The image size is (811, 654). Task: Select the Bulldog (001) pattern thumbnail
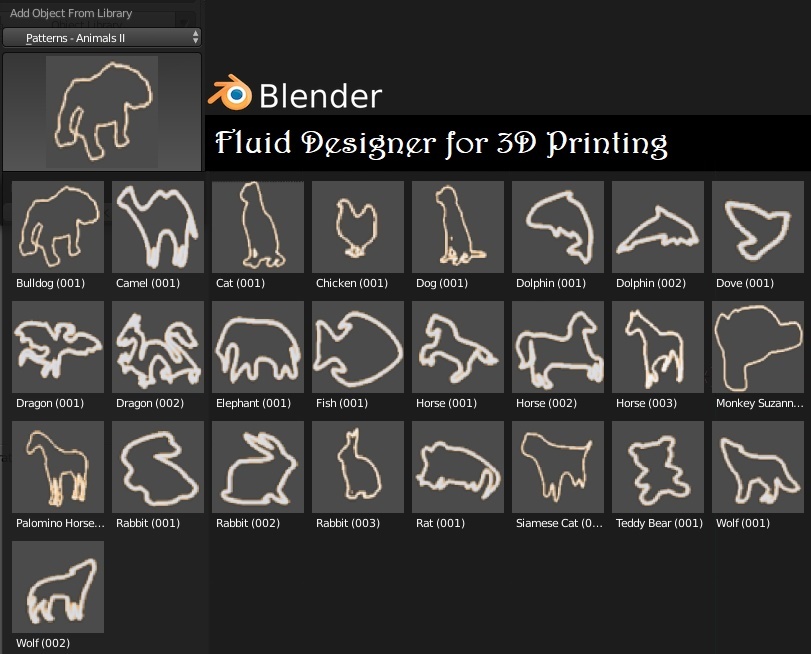[58, 227]
